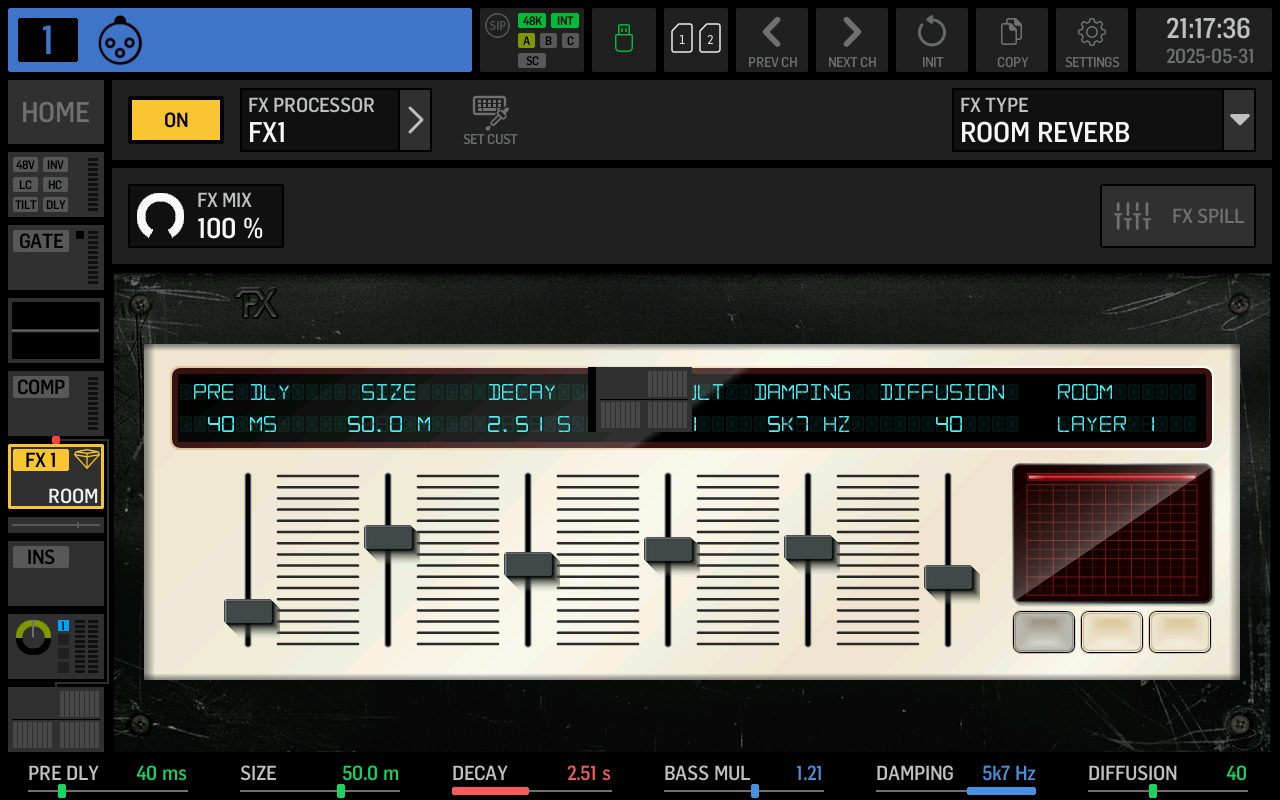1280x800 pixels.
Task: Toggle the SIP solo-in-place button
Action: (x=497, y=26)
